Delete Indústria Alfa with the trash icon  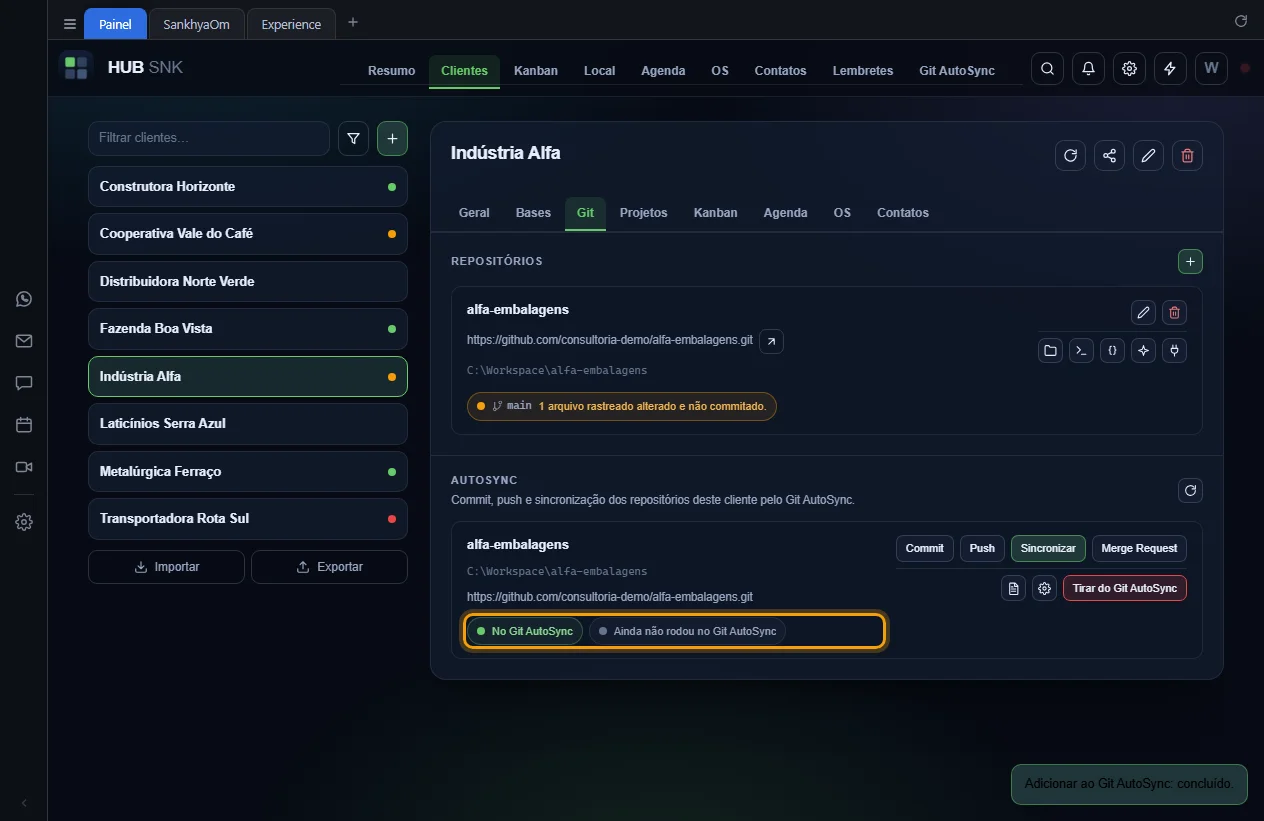point(1187,155)
